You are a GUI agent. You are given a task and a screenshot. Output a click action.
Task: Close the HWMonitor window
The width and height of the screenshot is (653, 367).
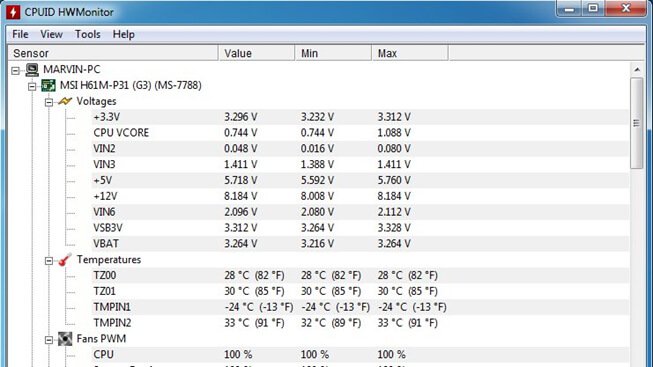[x=626, y=8]
